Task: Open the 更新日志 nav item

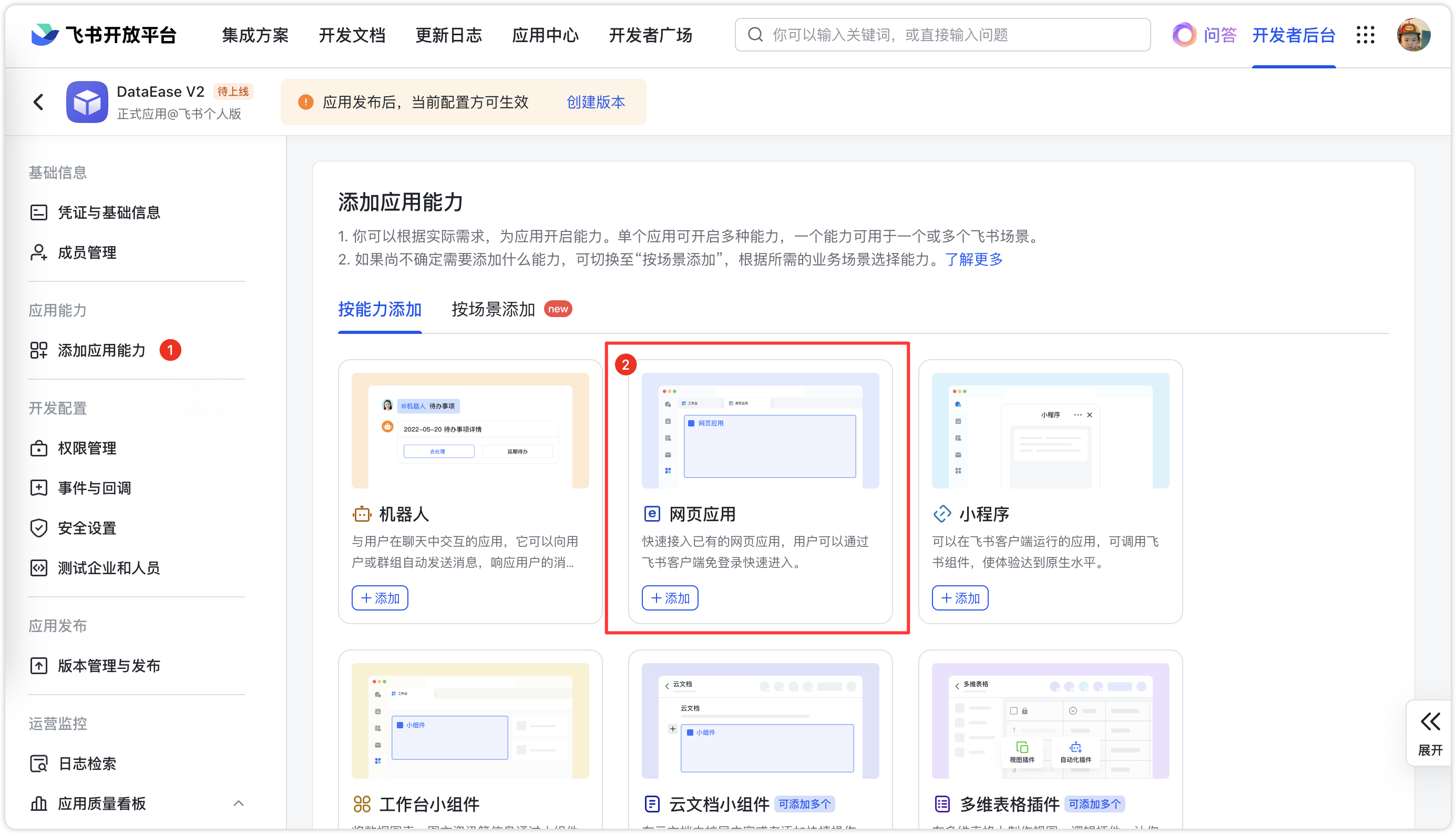Action: tap(448, 35)
